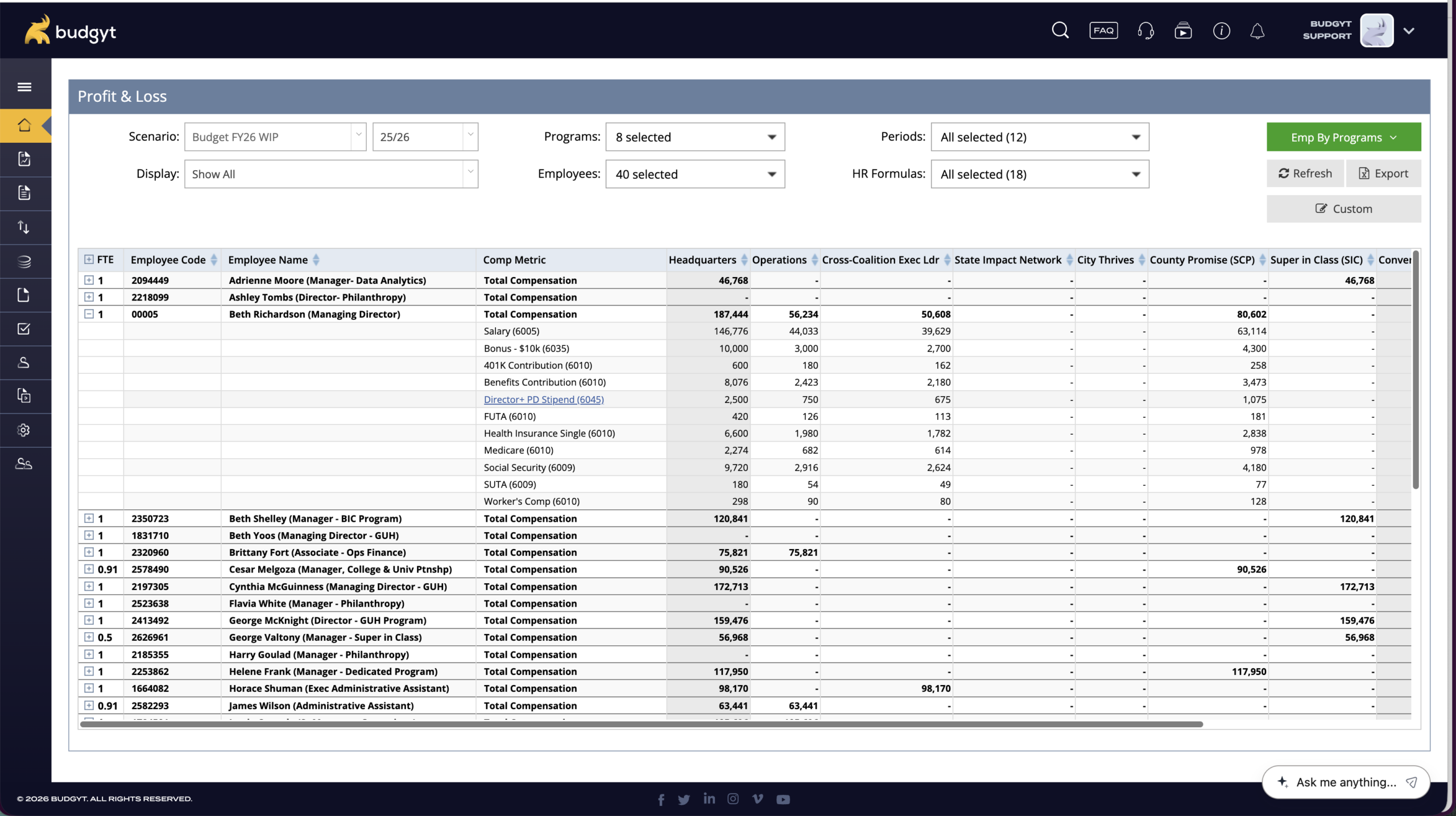
Task: Open the Emp By Programs menu button
Action: coord(1343,137)
